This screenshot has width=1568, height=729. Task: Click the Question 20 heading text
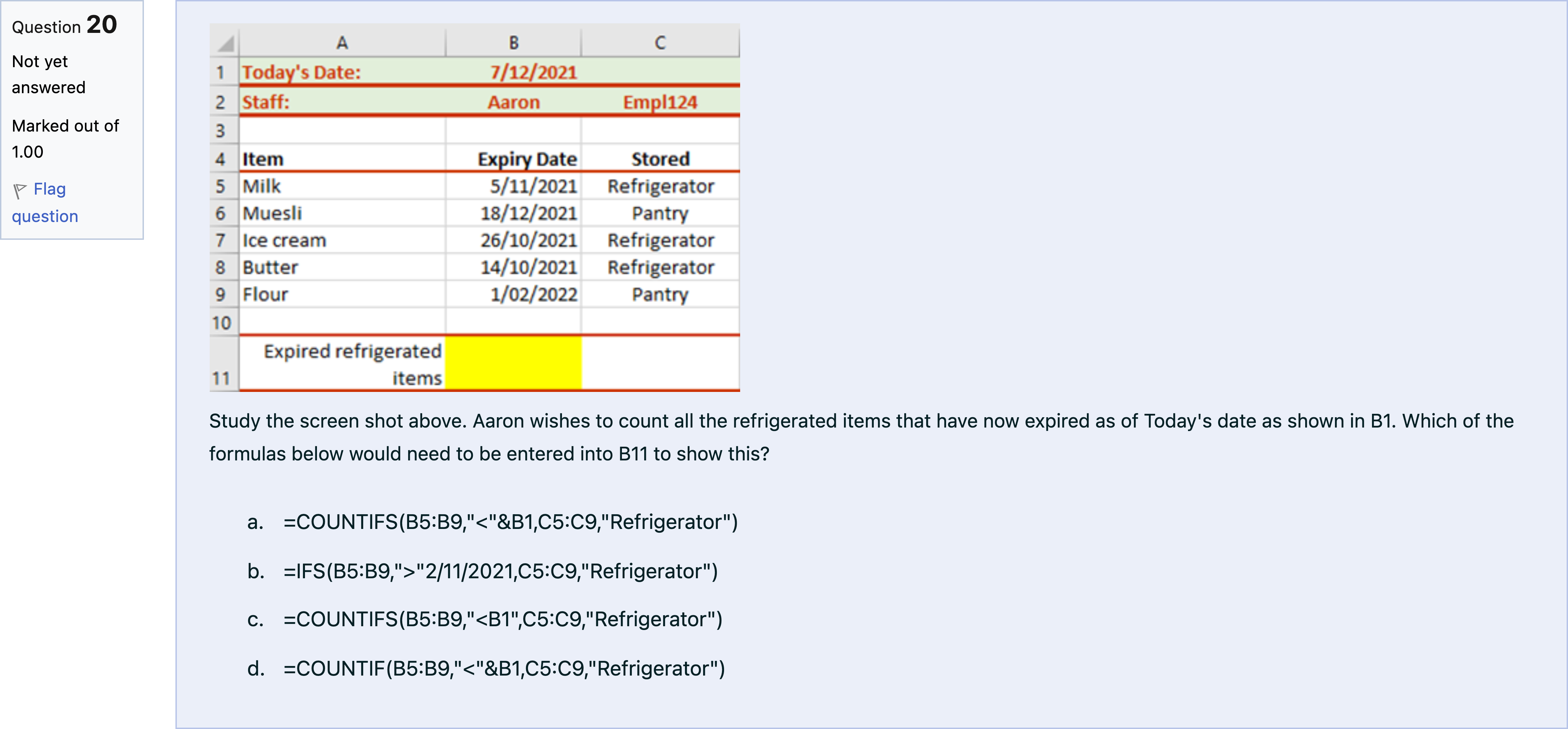pos(64,26)
